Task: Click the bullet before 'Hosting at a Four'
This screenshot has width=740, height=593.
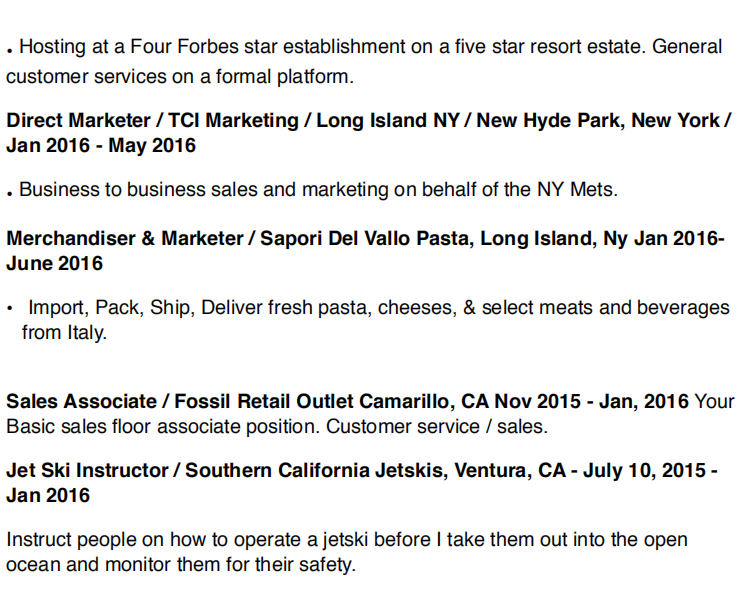Action: pos(9,51)
